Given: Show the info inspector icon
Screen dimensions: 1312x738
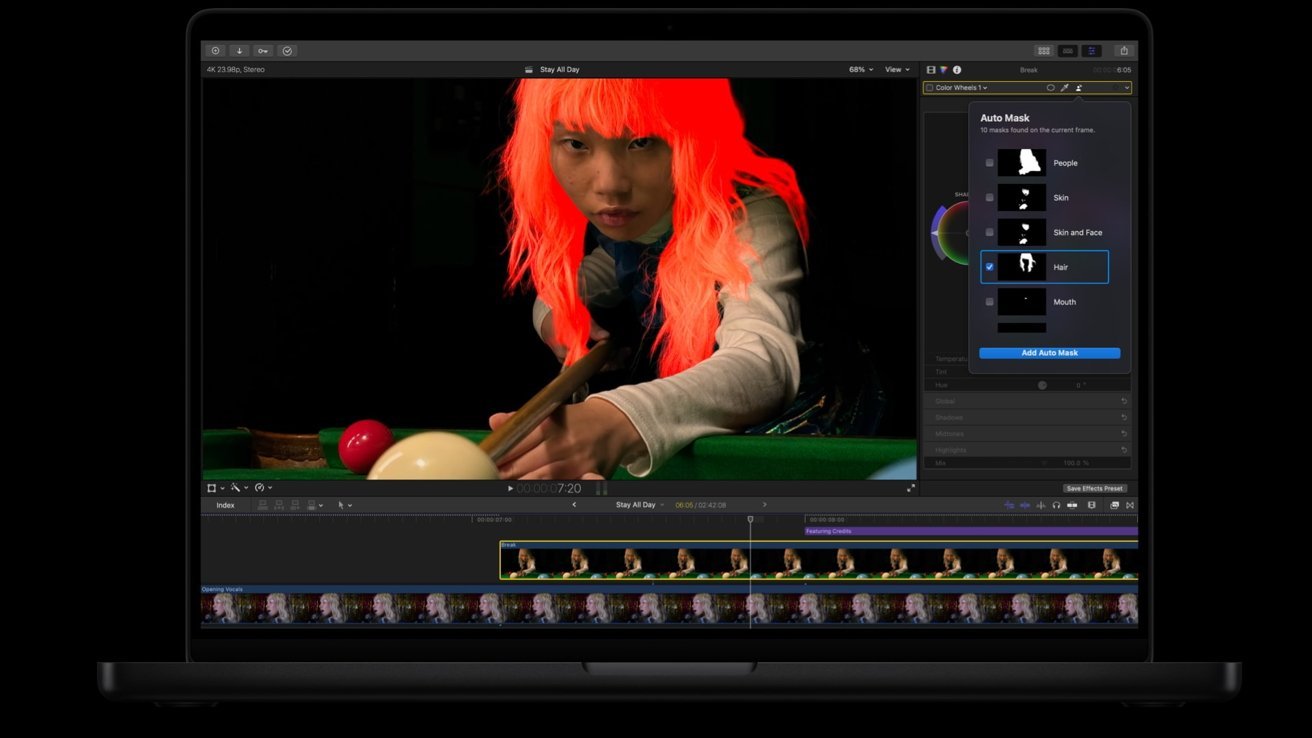Looking at the screenshot, I should coord(957,70).
